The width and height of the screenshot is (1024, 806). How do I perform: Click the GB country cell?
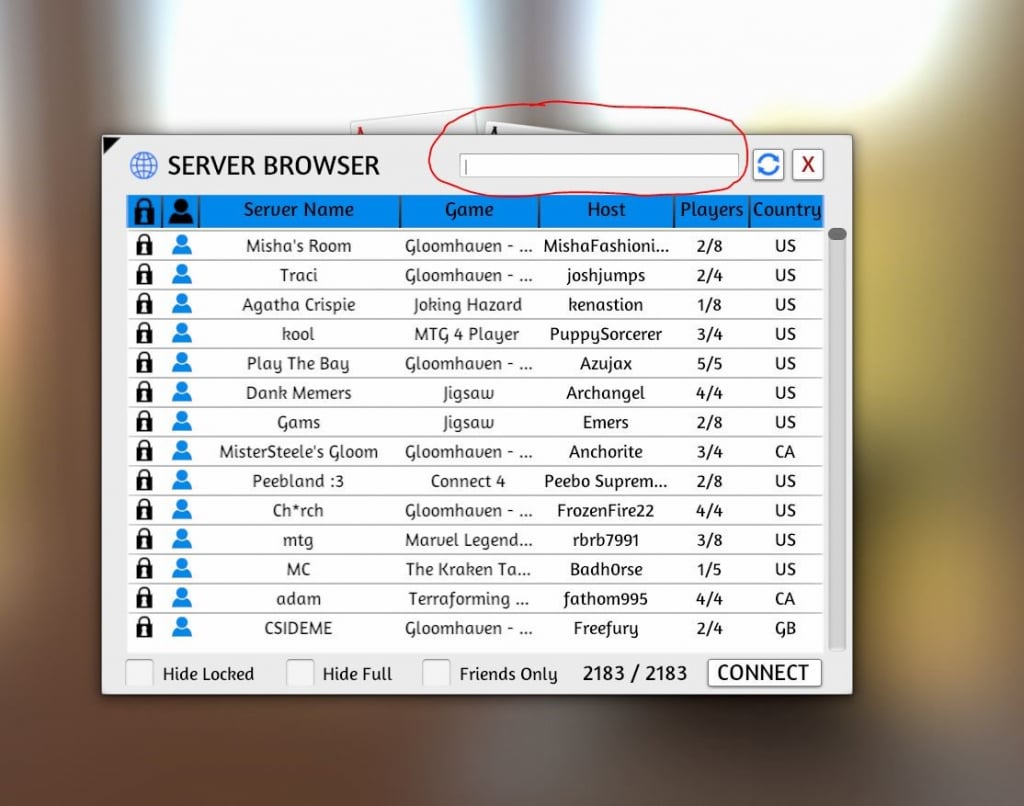pyautogui.click(x=785, y=628)
